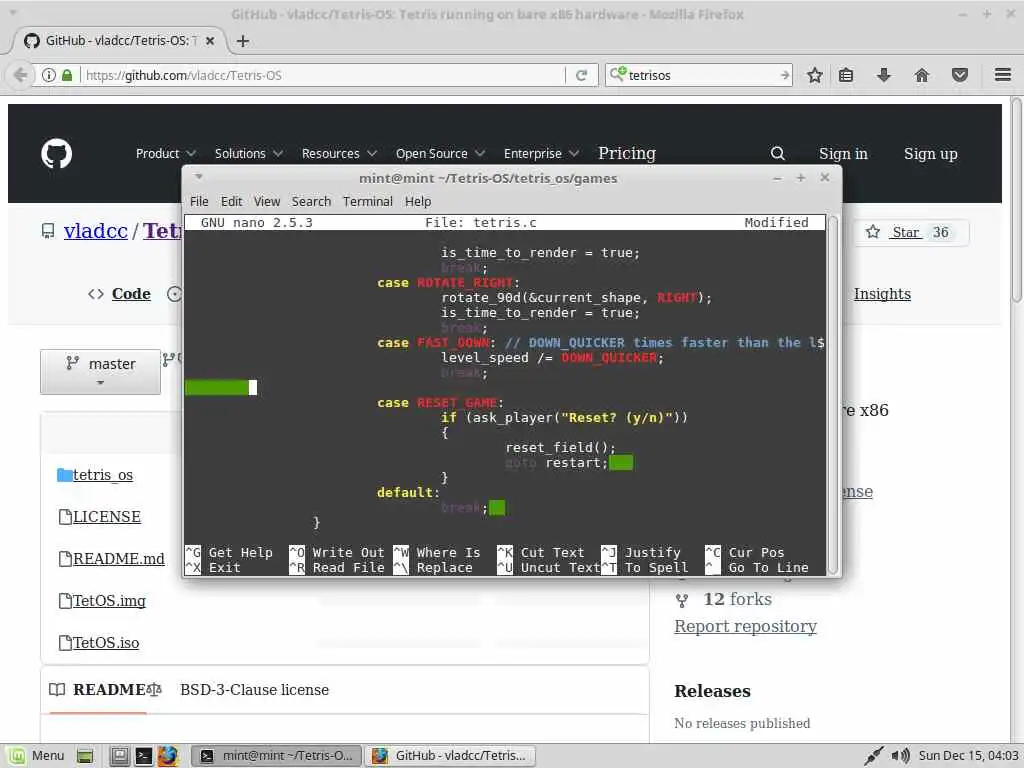
Task: Click the Sign in link
Action: pyautogui.click(x=843, y=153)
